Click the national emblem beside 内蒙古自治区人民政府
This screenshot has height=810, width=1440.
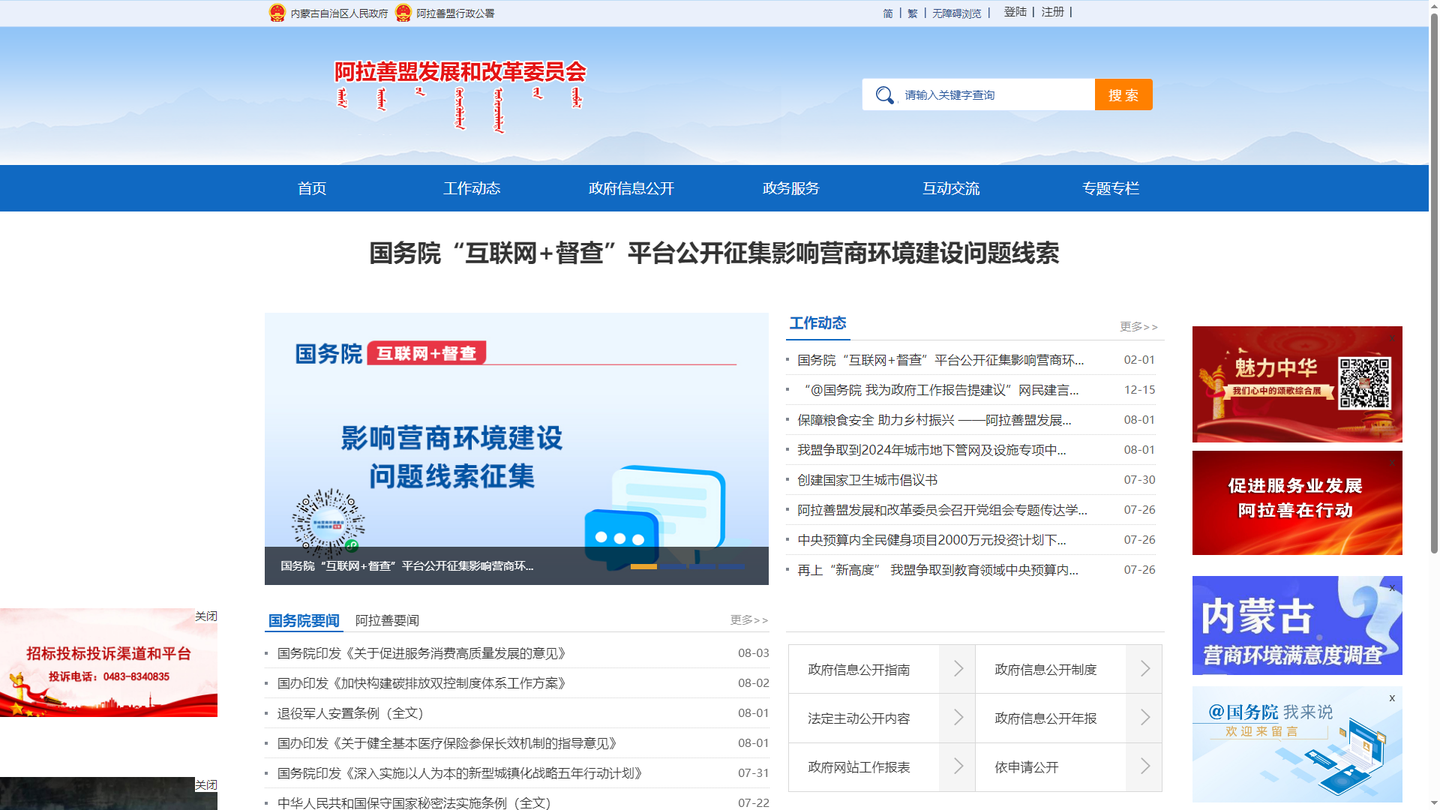(277, 13)
